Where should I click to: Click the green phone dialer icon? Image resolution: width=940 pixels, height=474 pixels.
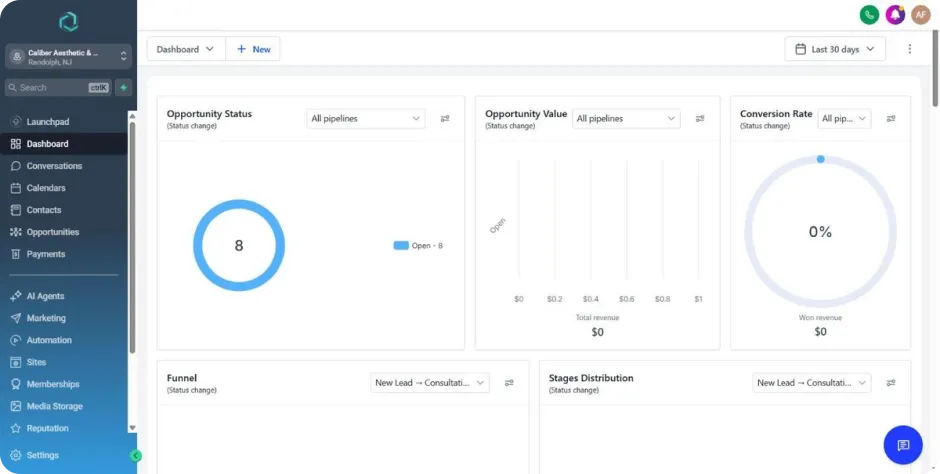(x=869, y=15)
